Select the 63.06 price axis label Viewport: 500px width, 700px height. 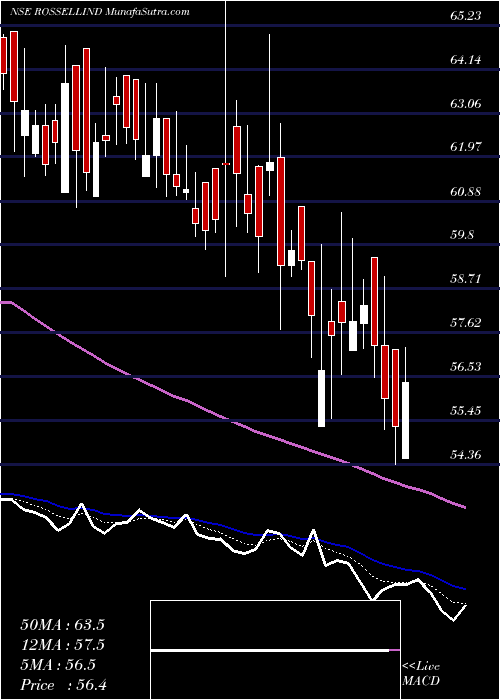tap(466, 104)
